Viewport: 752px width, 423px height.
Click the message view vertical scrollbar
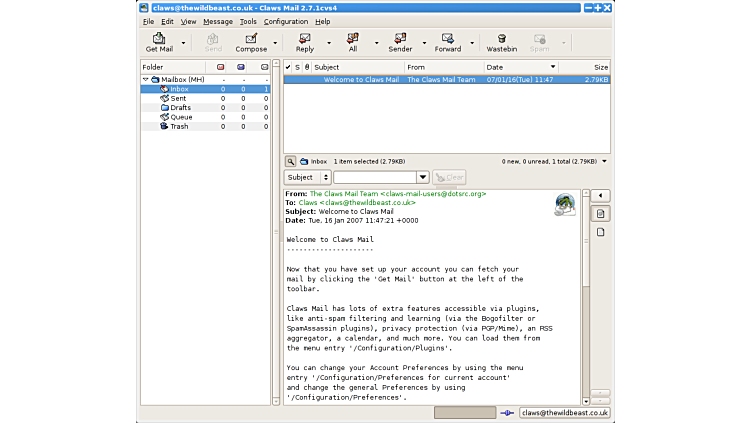pyautogui.click(x=586, y=297)
